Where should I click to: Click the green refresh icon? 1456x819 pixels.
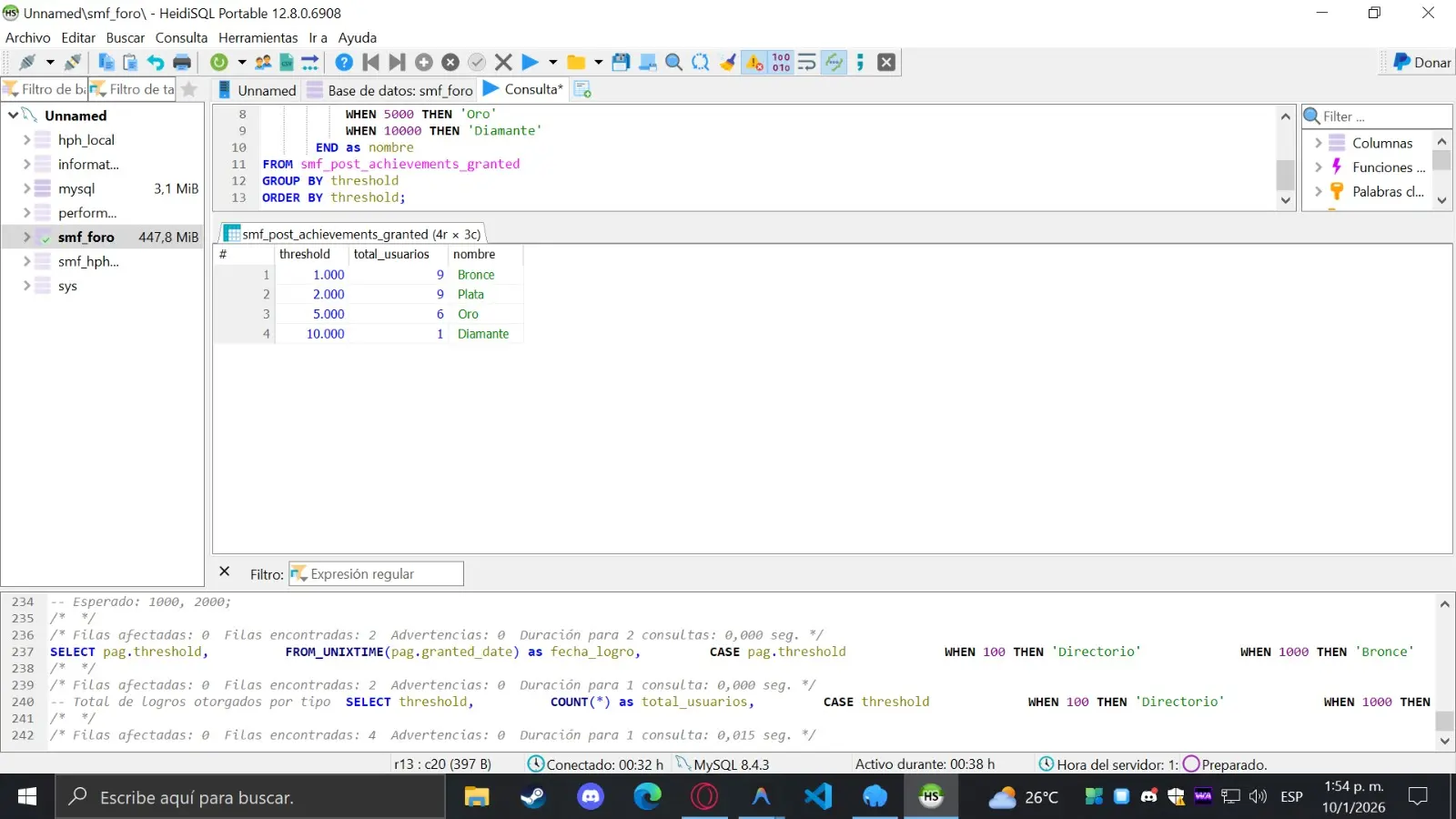click(x=219, y=62)
